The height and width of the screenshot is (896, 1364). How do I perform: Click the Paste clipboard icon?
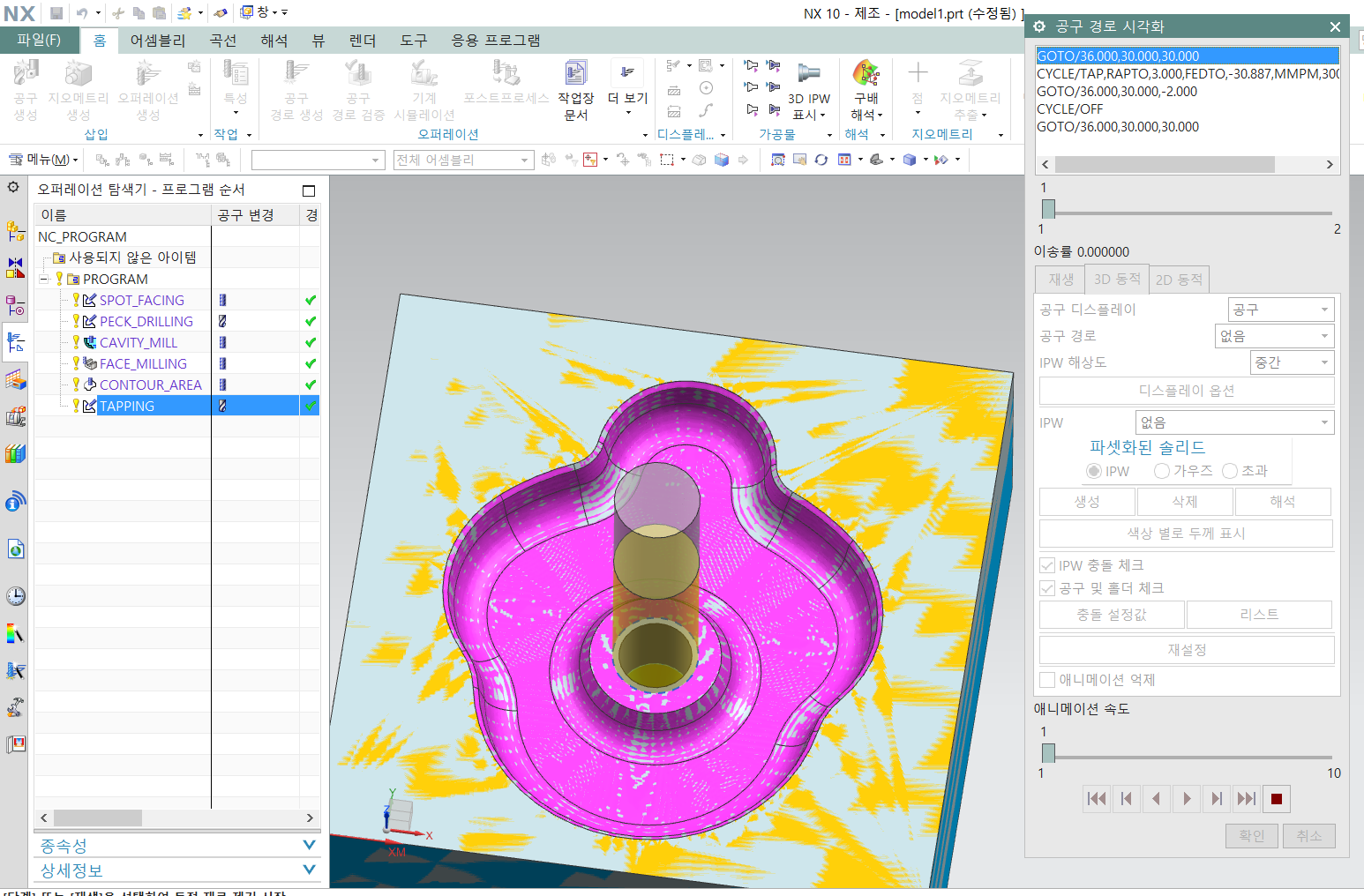159,13
